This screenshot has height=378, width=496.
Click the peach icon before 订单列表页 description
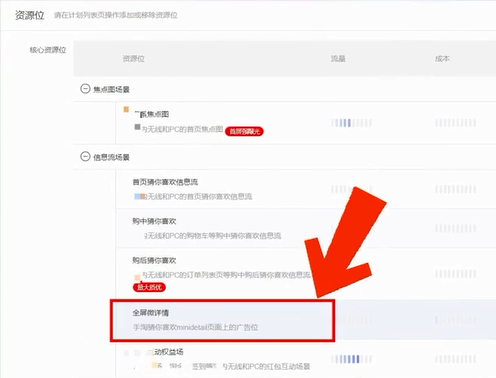(x=137, y=277)
